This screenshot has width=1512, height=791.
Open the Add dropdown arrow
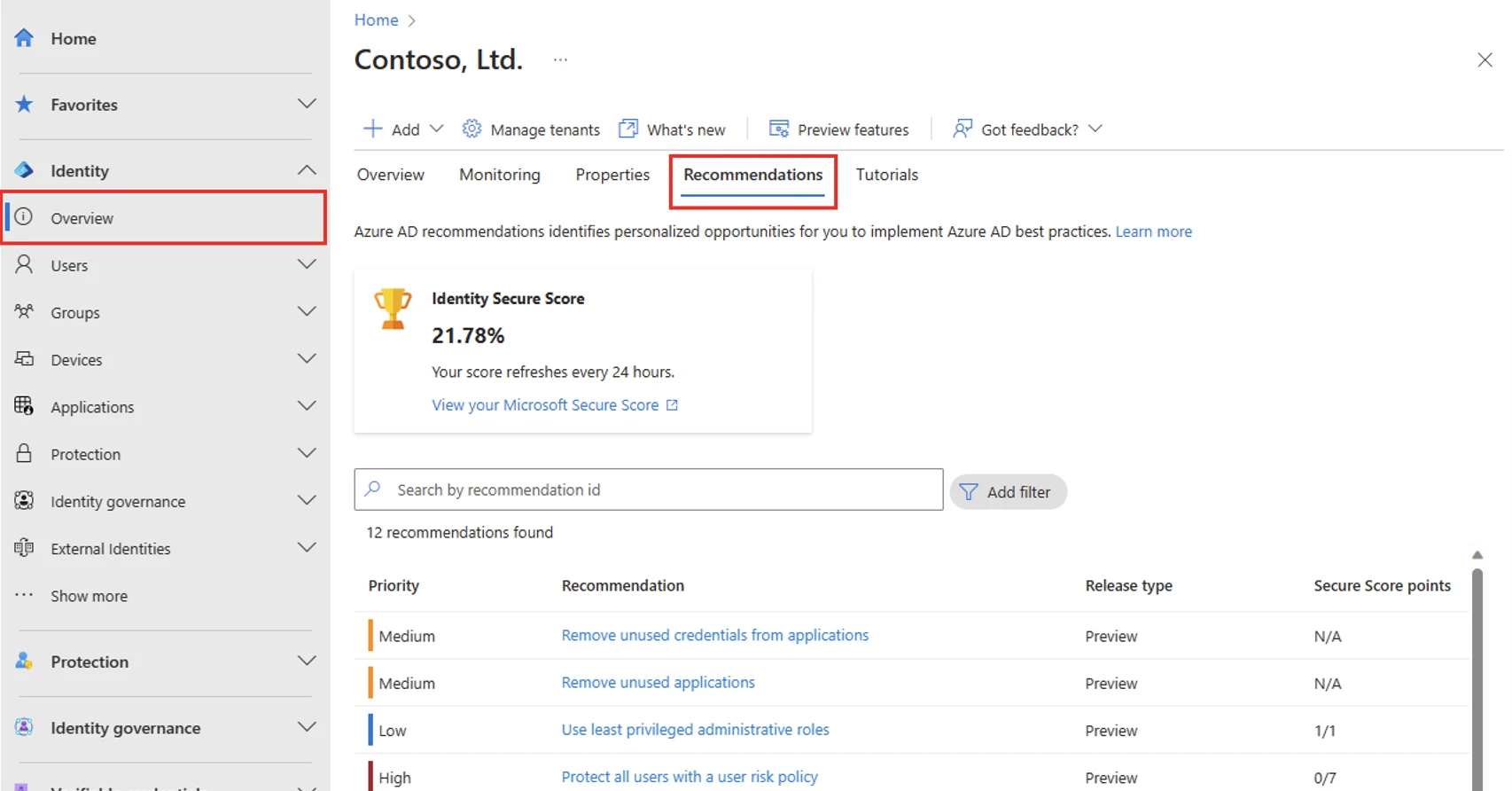coord(436,129)
